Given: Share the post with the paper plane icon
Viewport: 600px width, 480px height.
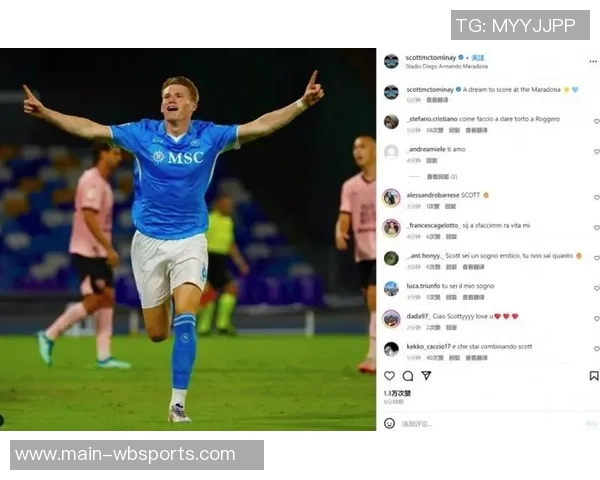Looking at the screenshot, I should pyautogui.click(x=426, y=376).
